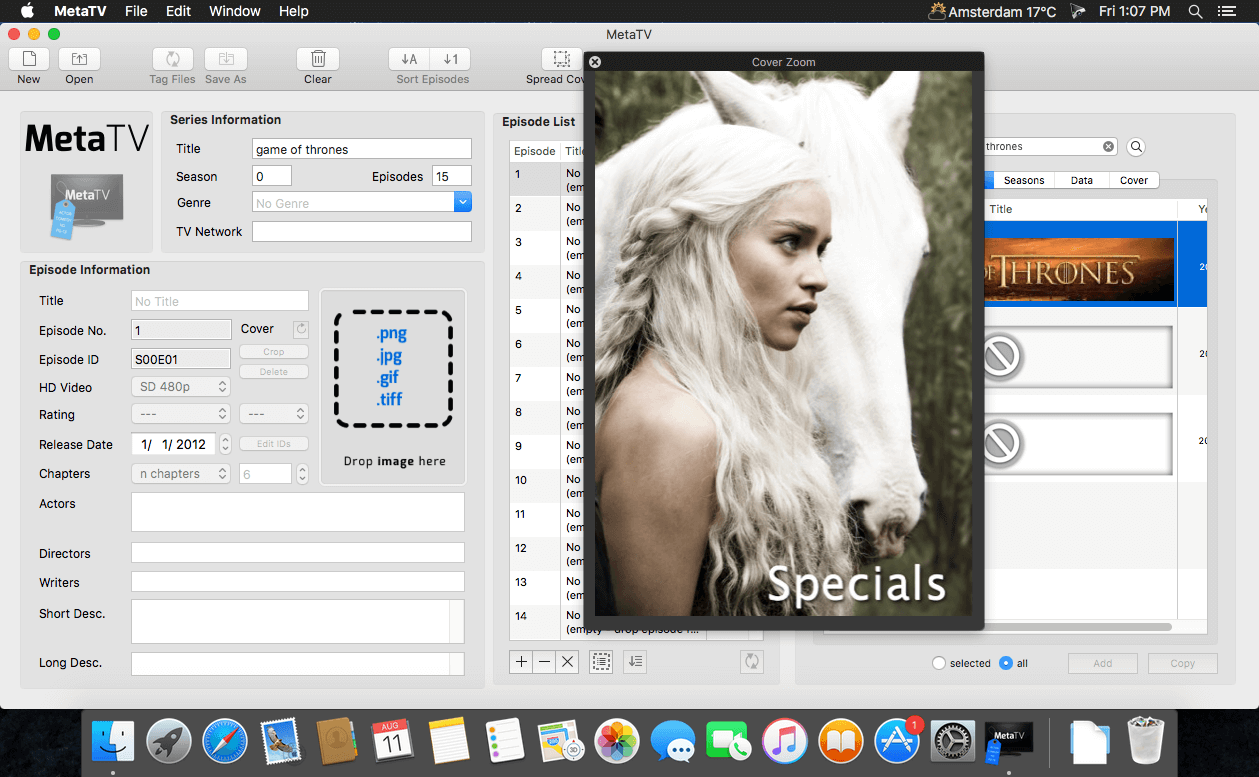Open the Edit menu
Image resolution: width=1259 pixels, height=777 pixels.
pos(179,11)
